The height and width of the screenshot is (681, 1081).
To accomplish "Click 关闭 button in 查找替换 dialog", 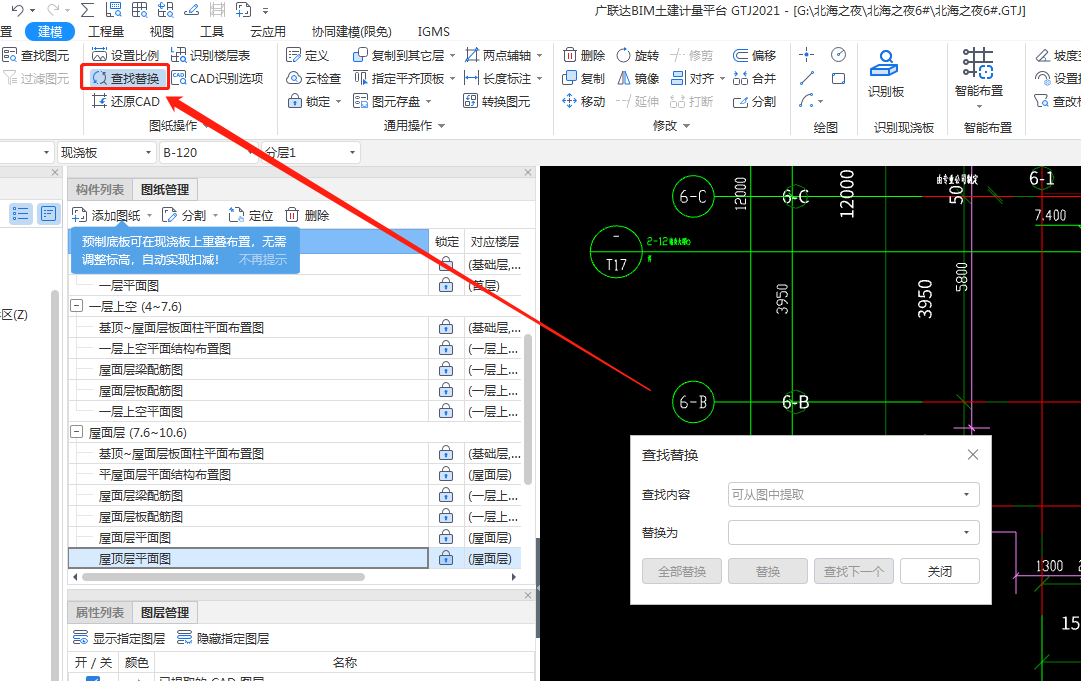I will click(939, 571).
